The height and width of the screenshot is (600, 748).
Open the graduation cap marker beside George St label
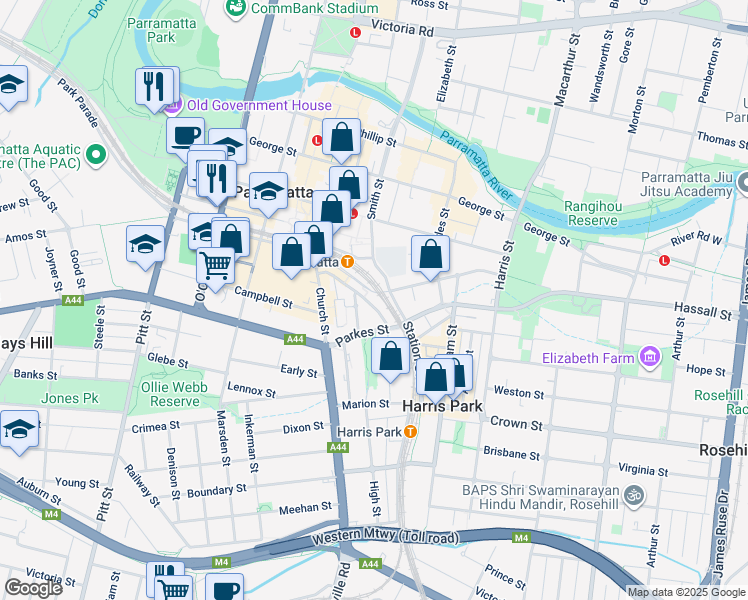pyautogui.click(x=229, y=145)
